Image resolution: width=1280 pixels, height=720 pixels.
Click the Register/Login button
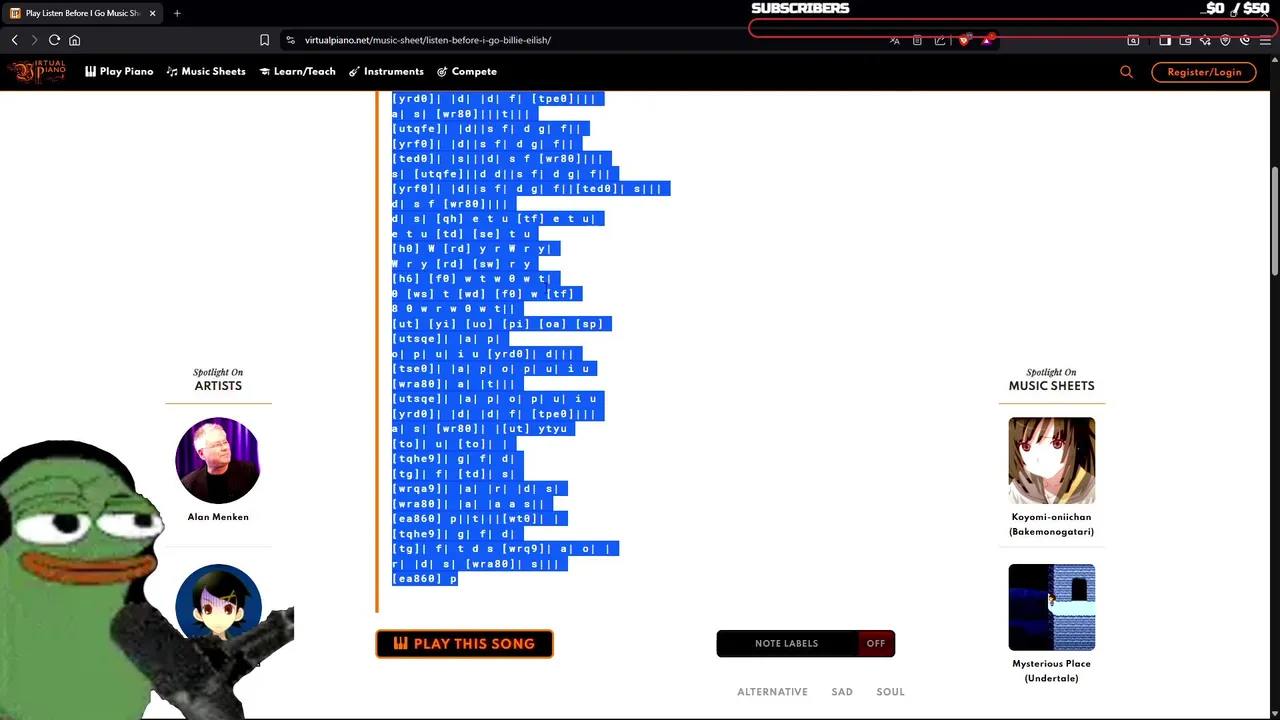(1204, 72)
